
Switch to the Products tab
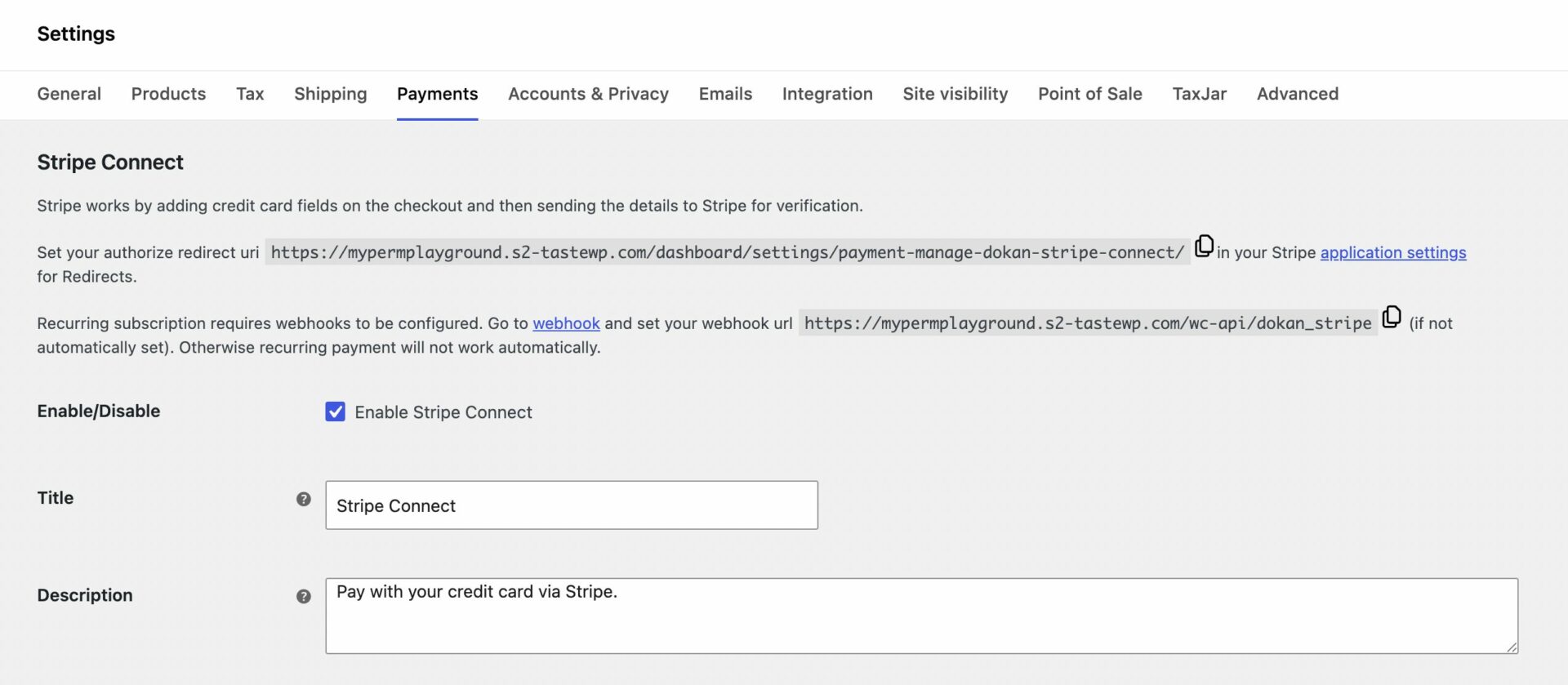click(168, 94)
